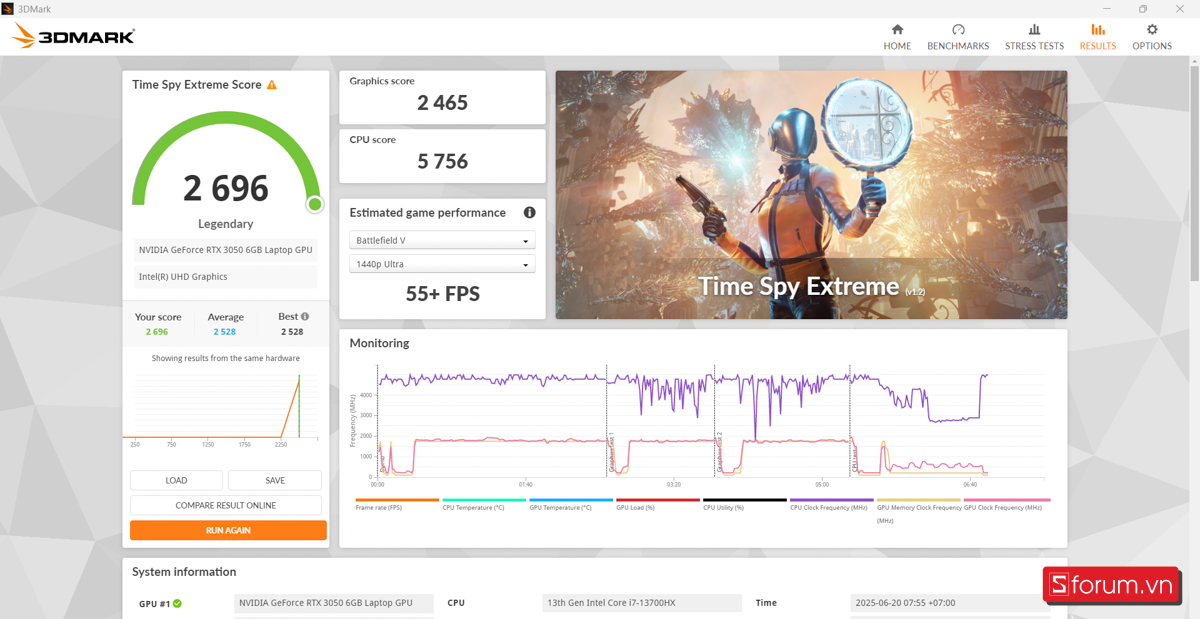Click the Average score value 2 528
Screen dimensions: 1200x619
click(224, 332)
